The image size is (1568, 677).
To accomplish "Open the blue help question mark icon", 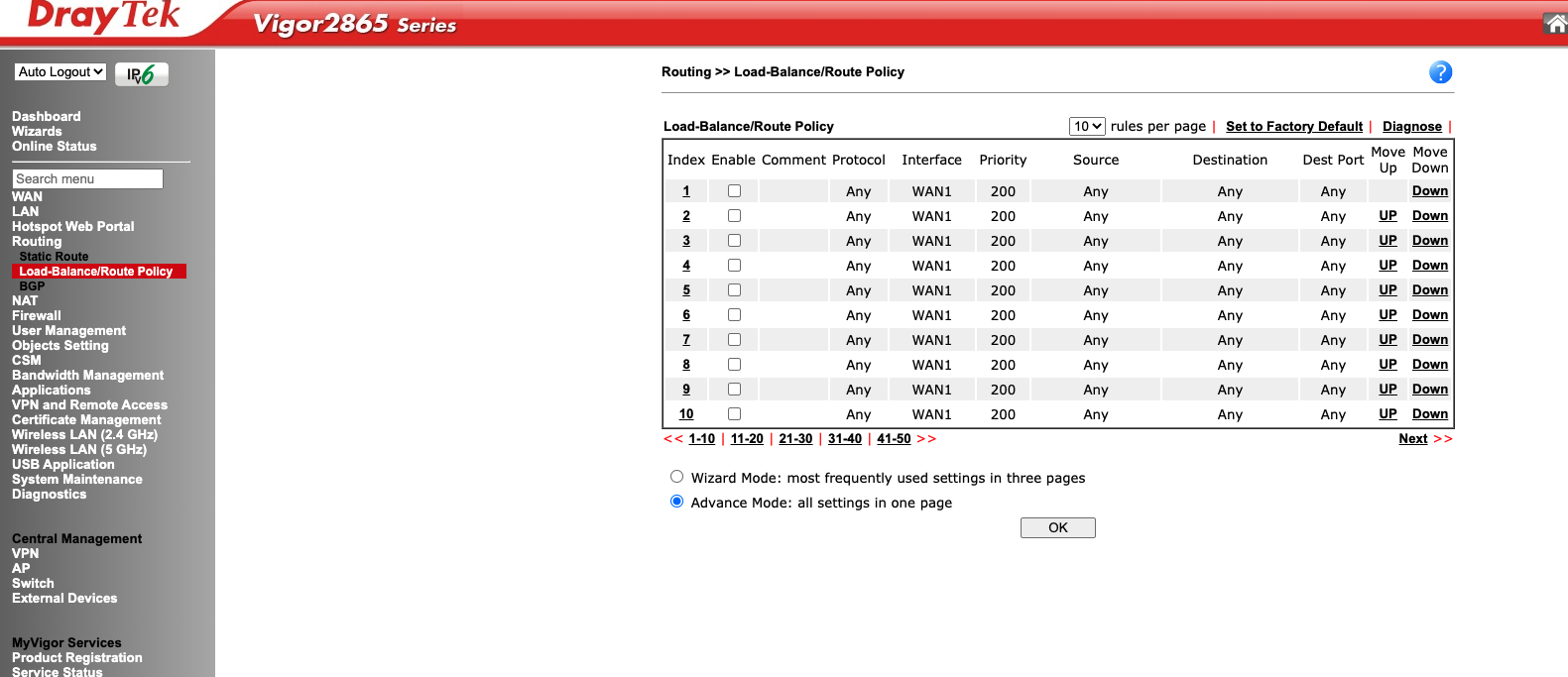I will tap(1440, 72).
